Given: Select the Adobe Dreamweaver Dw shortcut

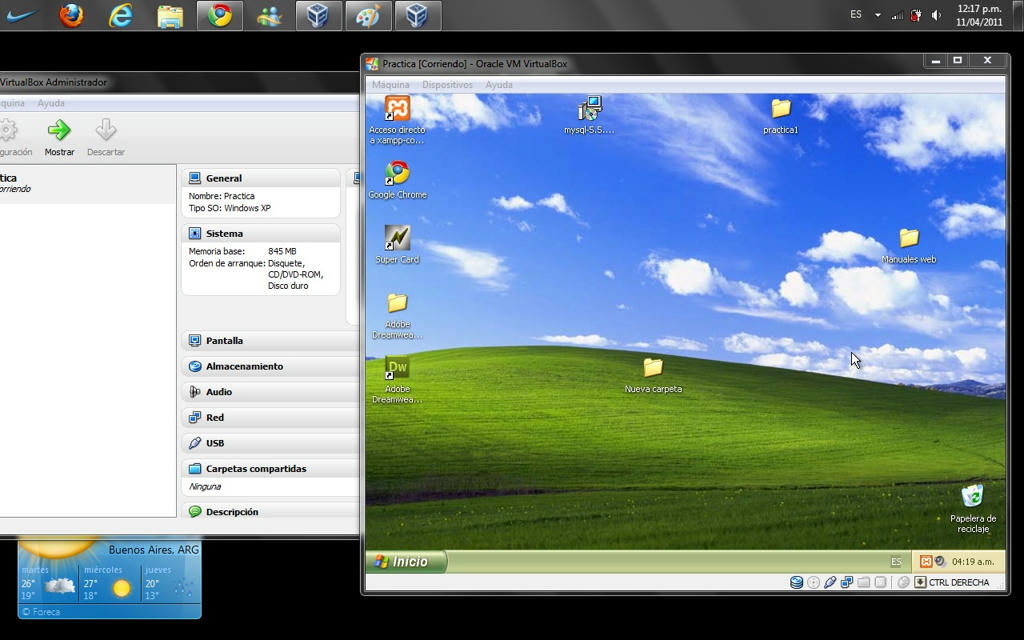Looking at the screenshot, I should 397,380.
